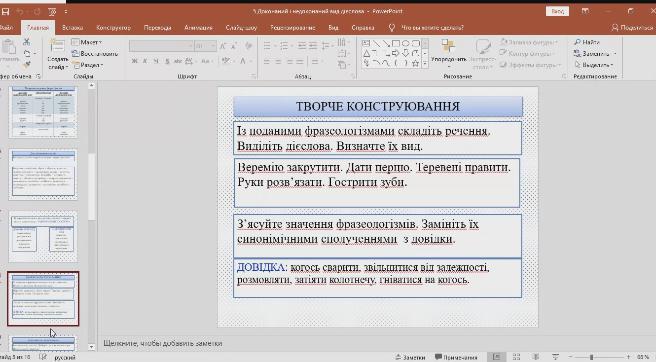
Task: Click the Save icon in quick access toolbar
Action: tap(5, 12)
